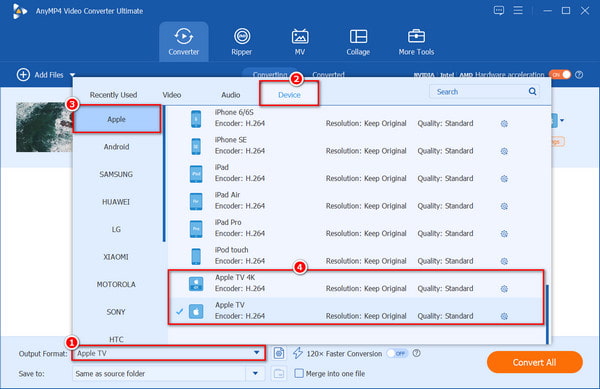The height and width of the screenshot is (389, 600).
Task: Open settings gear for Apple TV
Action: [x=504, y=316]
